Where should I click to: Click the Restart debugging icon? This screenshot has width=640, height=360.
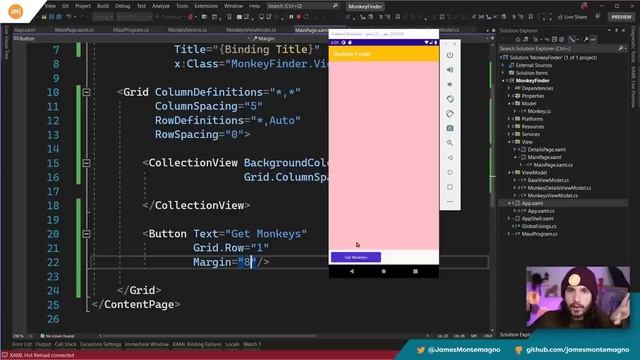click(307, 17)
